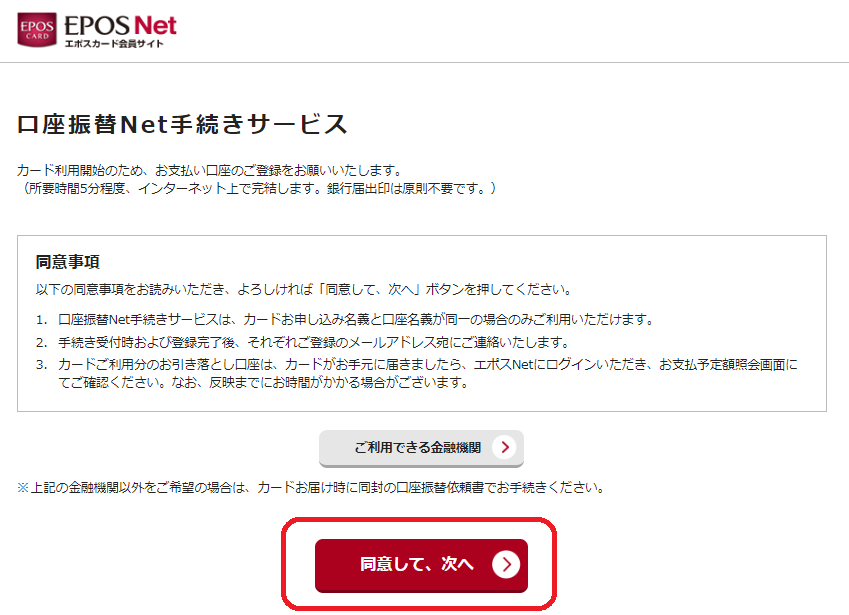Click the white arrow circle in 同意して、次へ
Screen dimensions: 849x615
tap(506, 565)
